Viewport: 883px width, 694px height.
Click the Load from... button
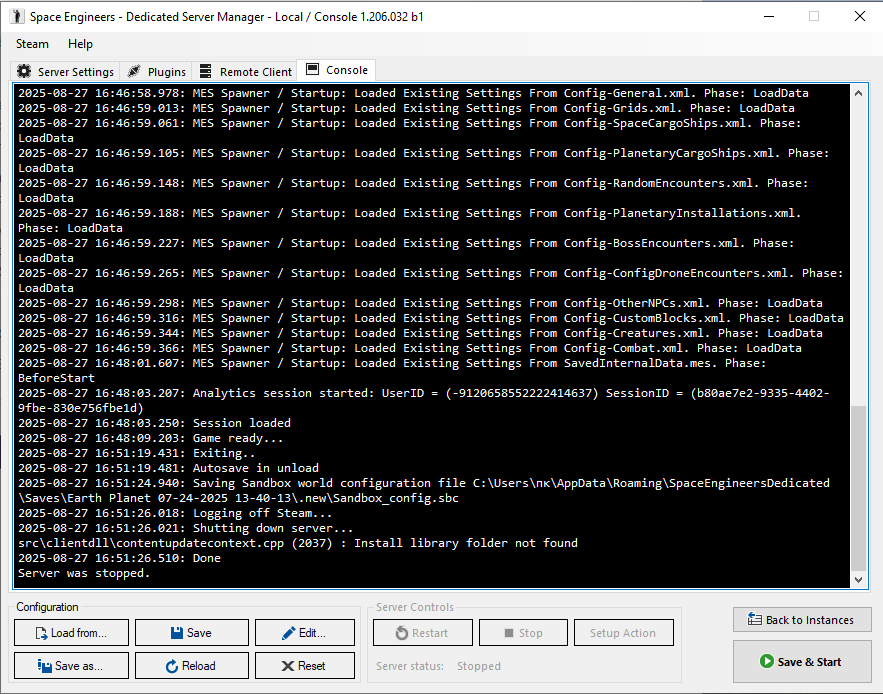point(72,633)
